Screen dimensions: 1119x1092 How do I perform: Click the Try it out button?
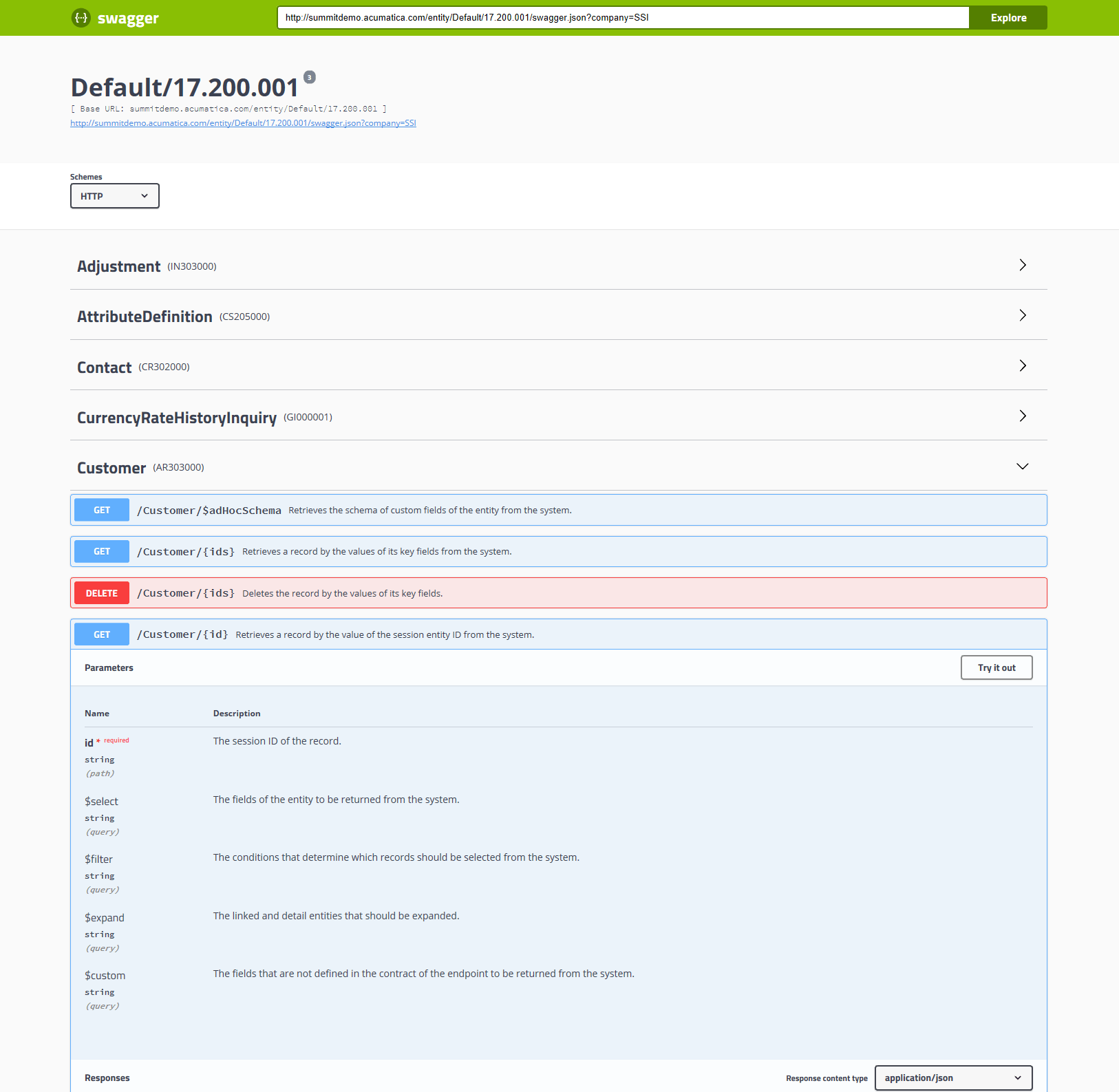997,667
